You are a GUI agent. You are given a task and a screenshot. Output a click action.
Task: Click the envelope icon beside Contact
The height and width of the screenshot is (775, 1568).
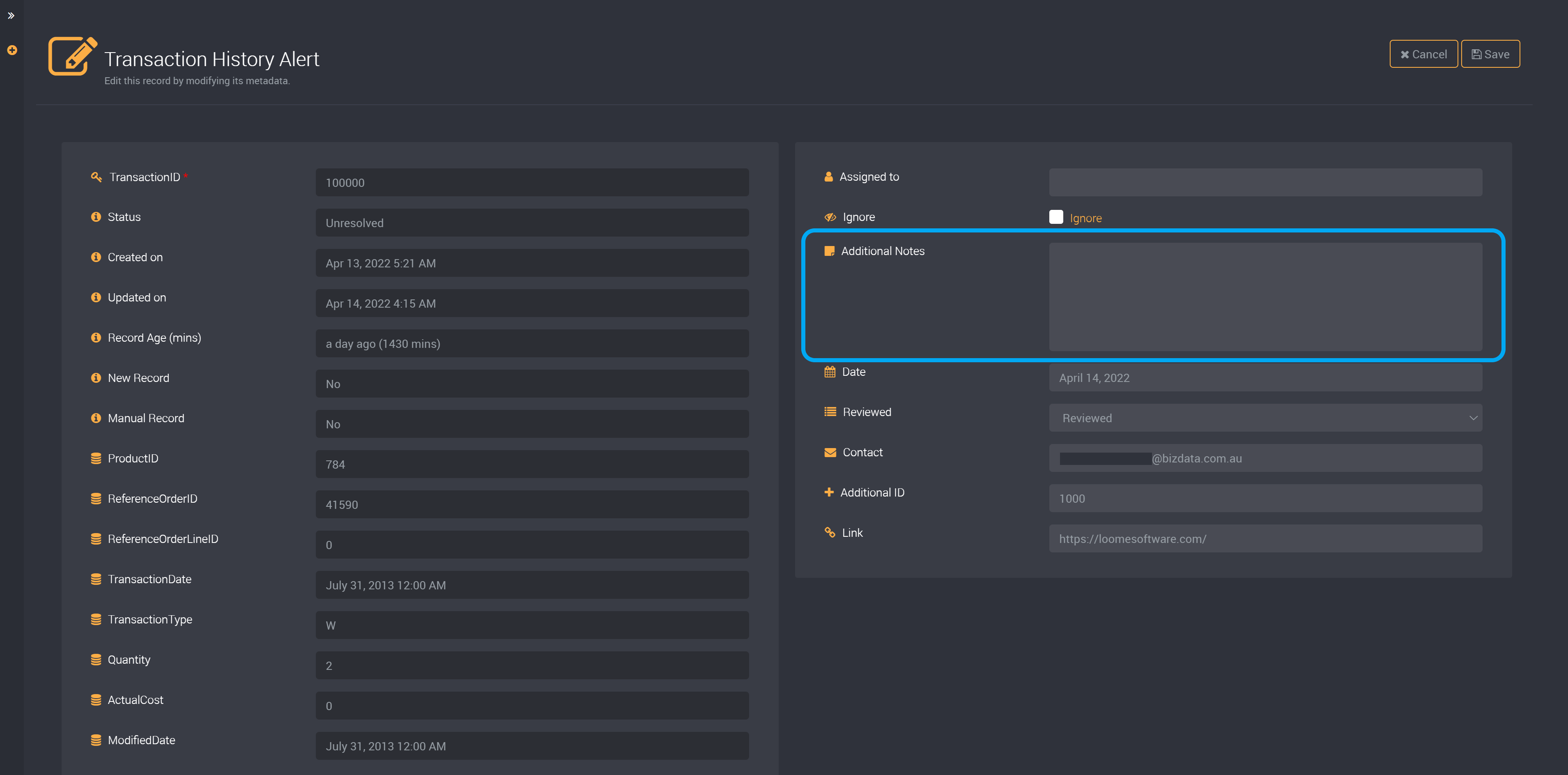pos(830,452)
